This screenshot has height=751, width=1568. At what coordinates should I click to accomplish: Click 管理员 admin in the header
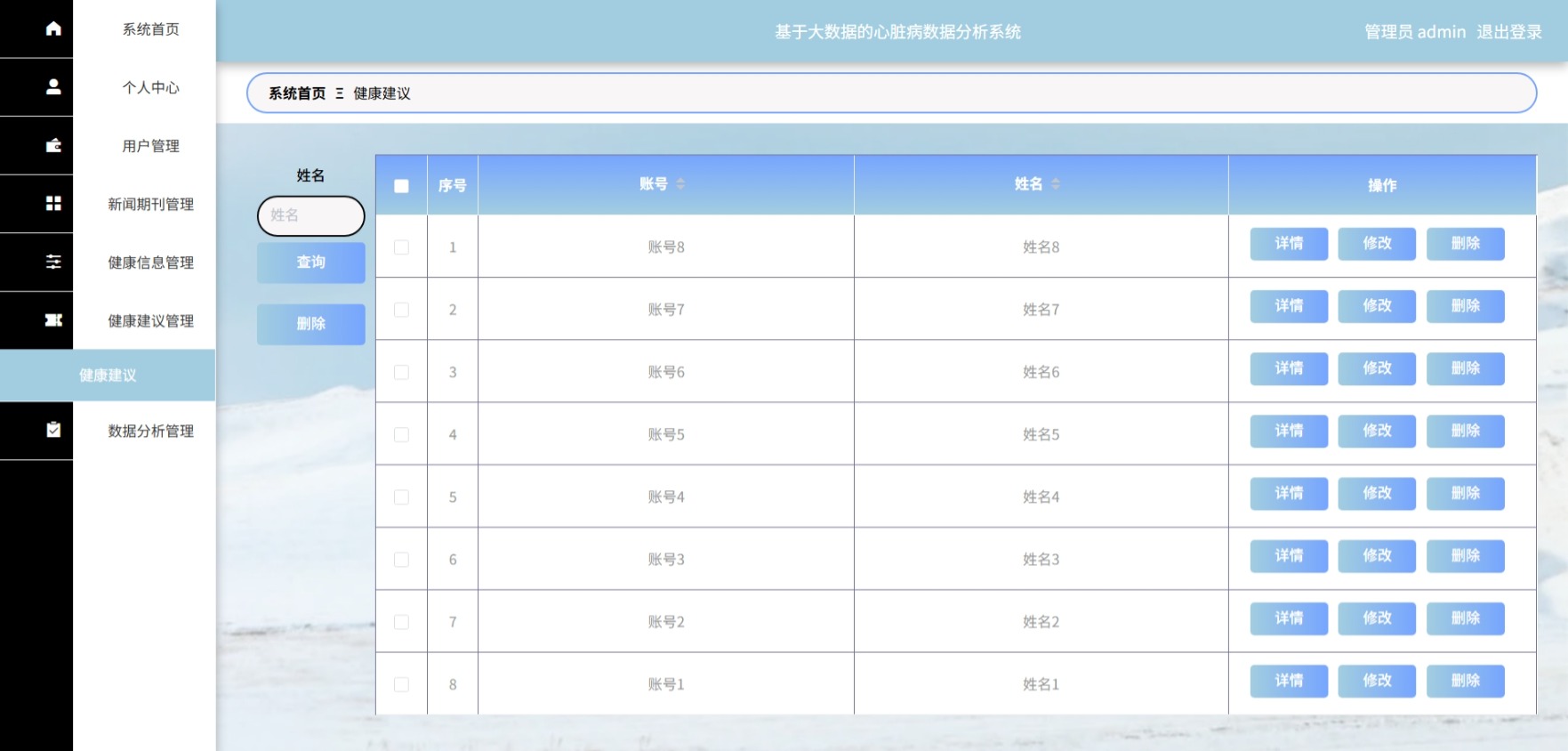pyautogui.click(x=1415, y=32)
